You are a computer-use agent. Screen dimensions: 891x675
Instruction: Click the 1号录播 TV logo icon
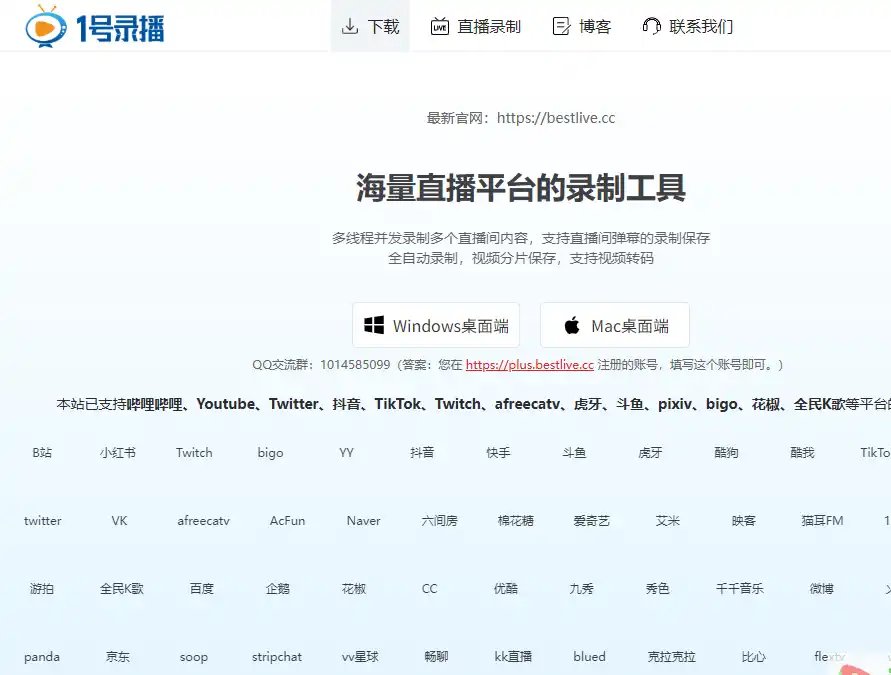click(x=47, y=26)
